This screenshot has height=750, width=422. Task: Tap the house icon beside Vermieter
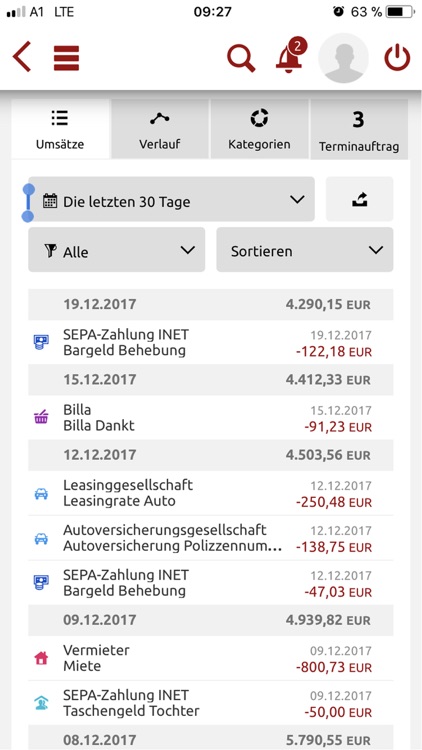pyautogui.click(x=41, y=658)
